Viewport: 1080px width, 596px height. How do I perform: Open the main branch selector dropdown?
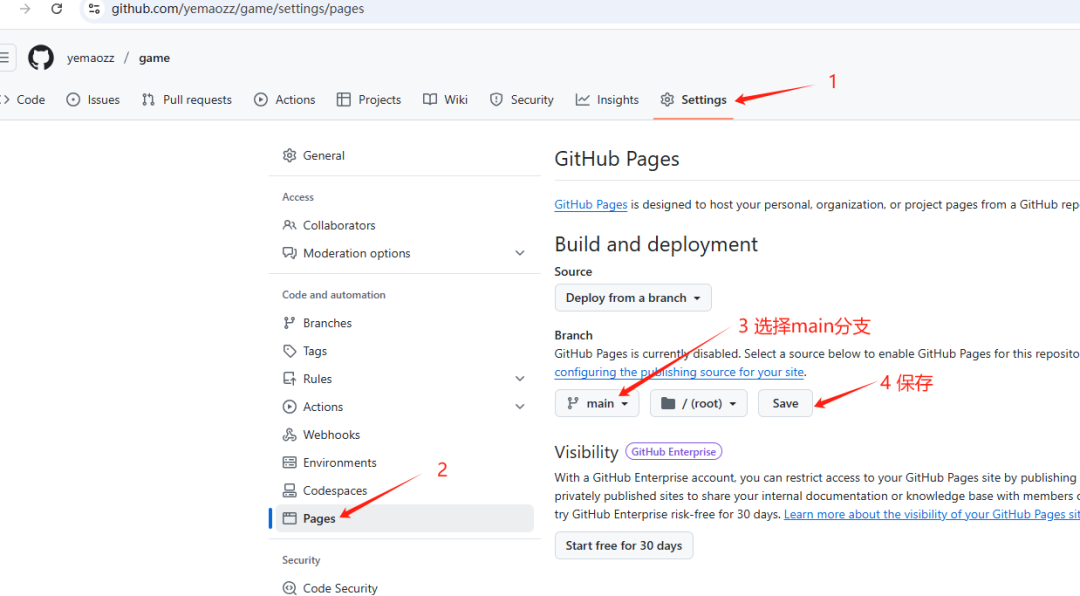(x=597, y=404)
